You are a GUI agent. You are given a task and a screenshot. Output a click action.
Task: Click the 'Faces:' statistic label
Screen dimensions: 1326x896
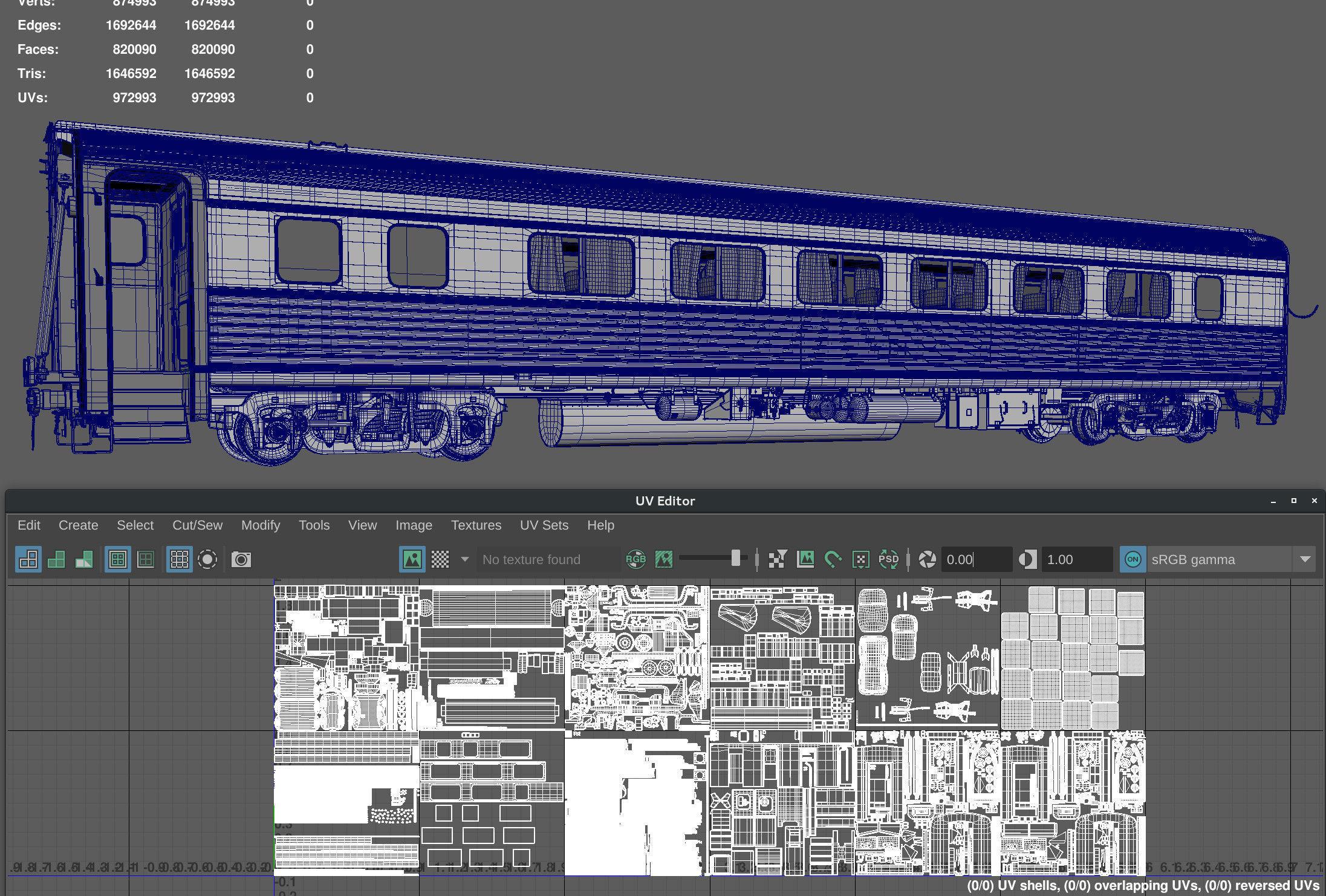click(38, 50)
